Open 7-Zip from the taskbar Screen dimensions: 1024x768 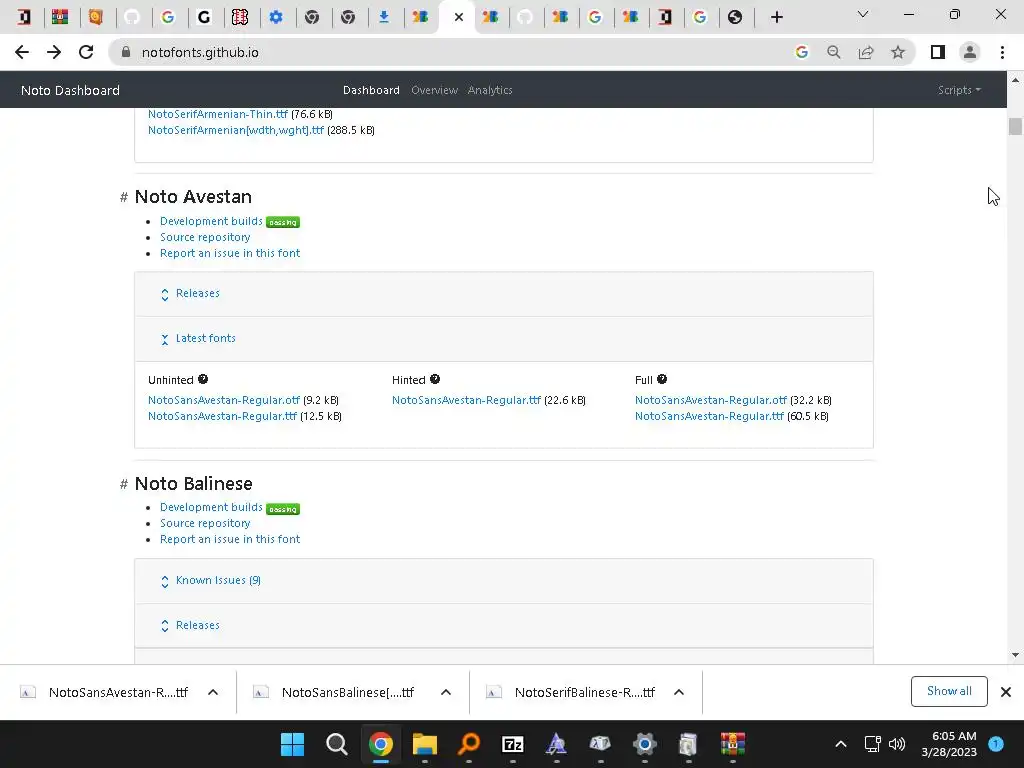click(513, 744)
